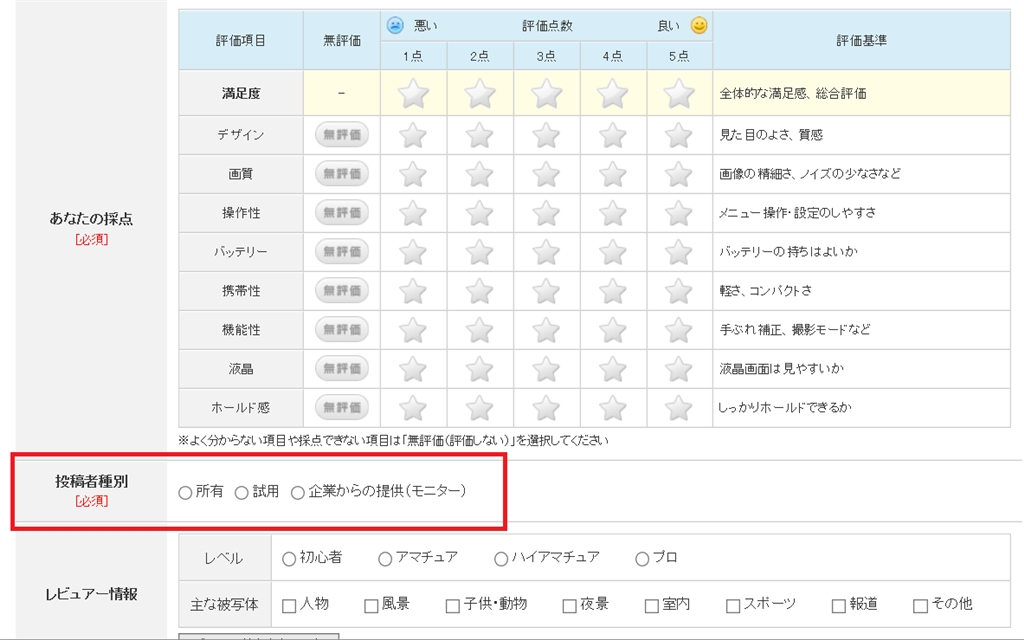The width and height of the screenshot is (1024, 640).
Task: Click バッテリーの持ちはよいか text
Action: point(788,251)
